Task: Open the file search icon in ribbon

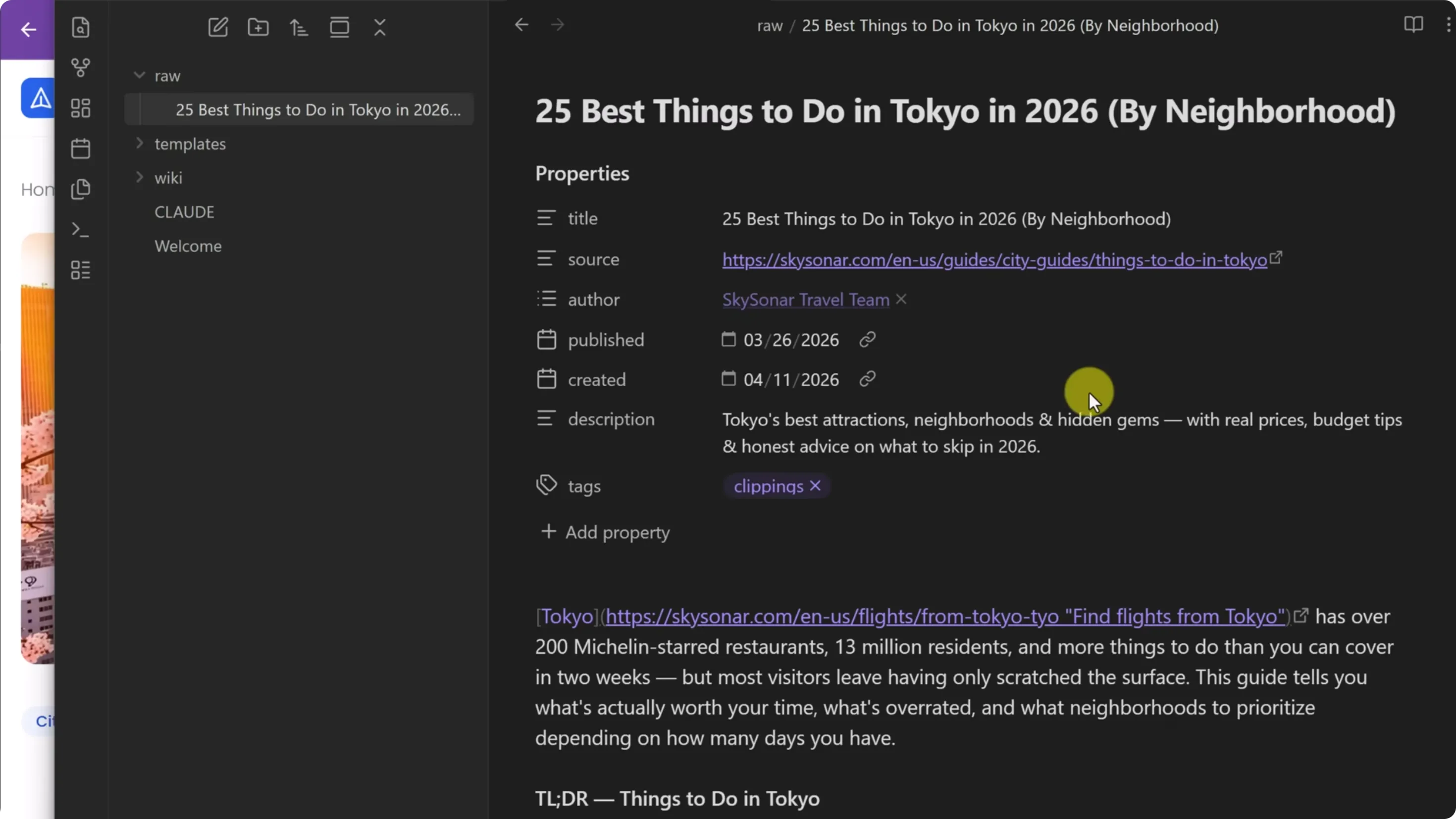Action: (80, 27)
